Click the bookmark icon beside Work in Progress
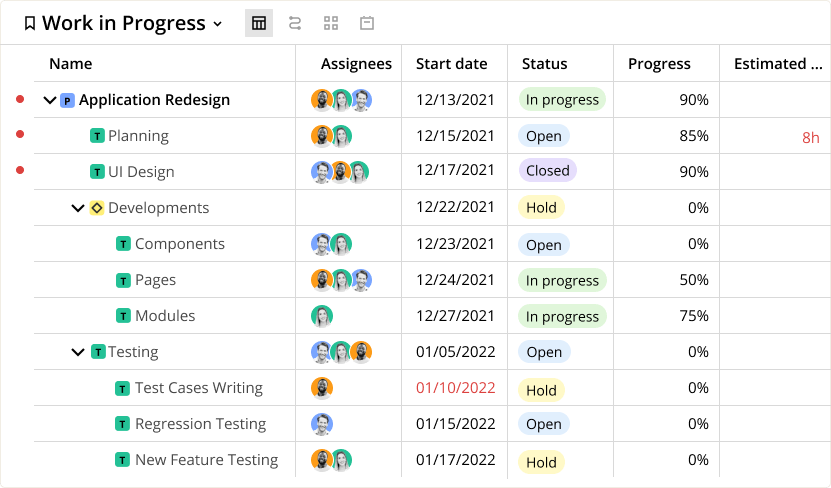 click(x=30, y=24)
